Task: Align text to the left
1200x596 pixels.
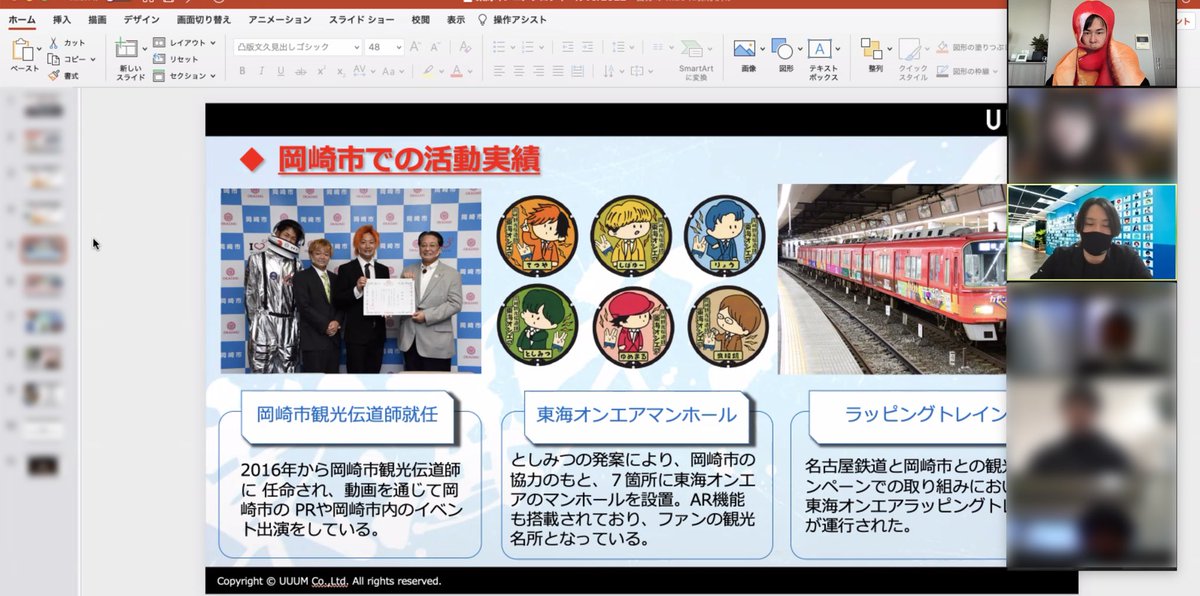Action: tap(499, 71)
